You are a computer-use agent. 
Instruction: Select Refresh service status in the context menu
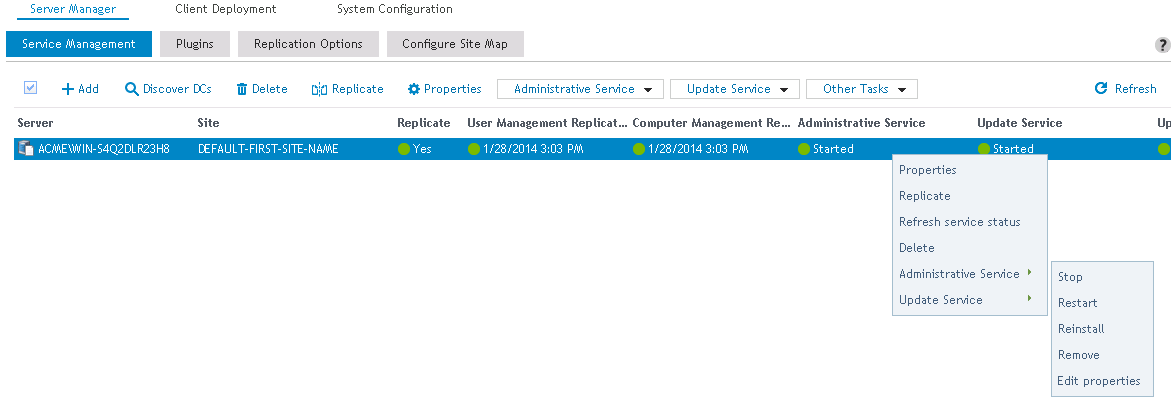959,222
